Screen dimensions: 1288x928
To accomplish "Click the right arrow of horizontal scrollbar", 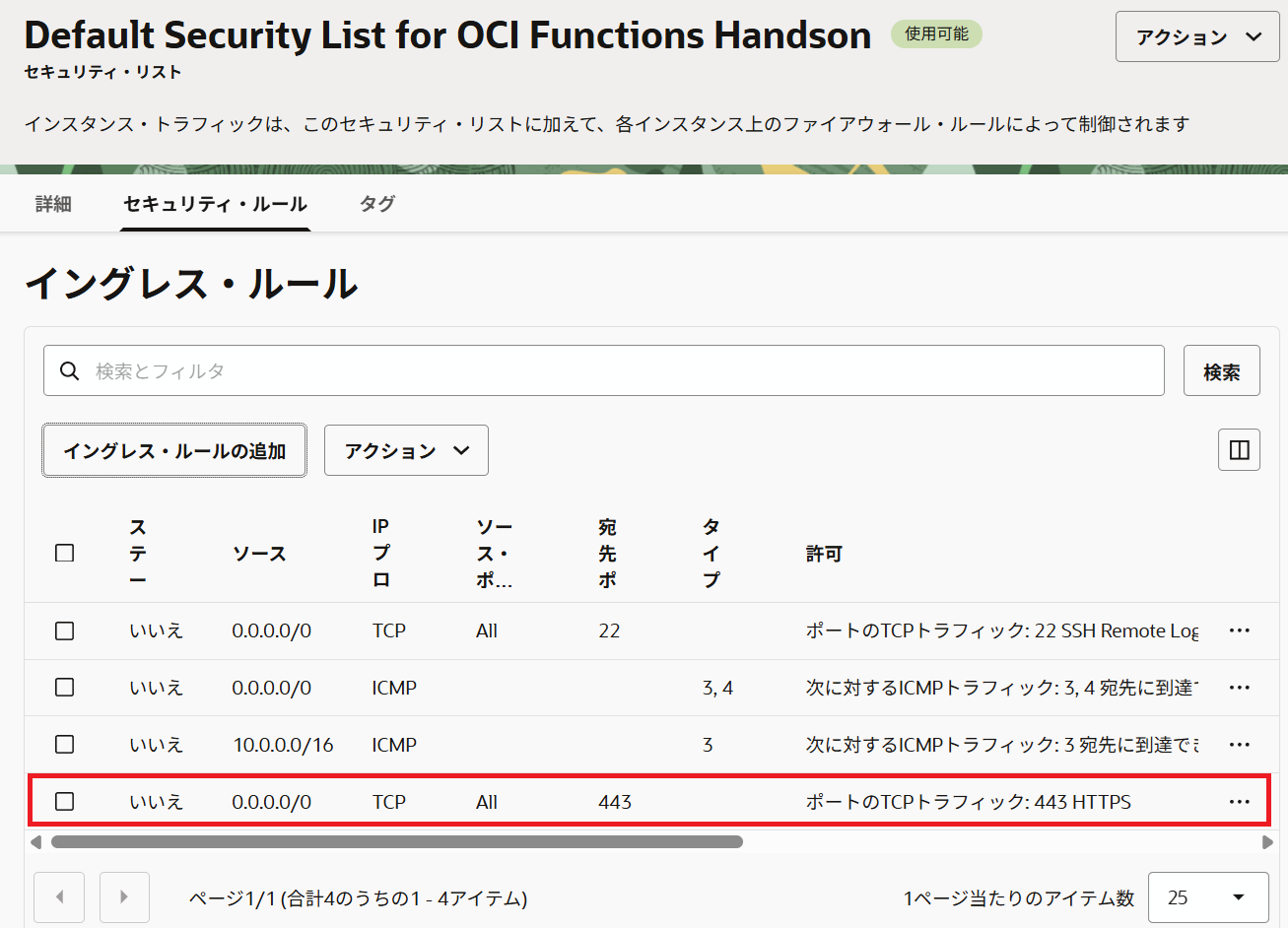I will click(x=1267, y=842).
